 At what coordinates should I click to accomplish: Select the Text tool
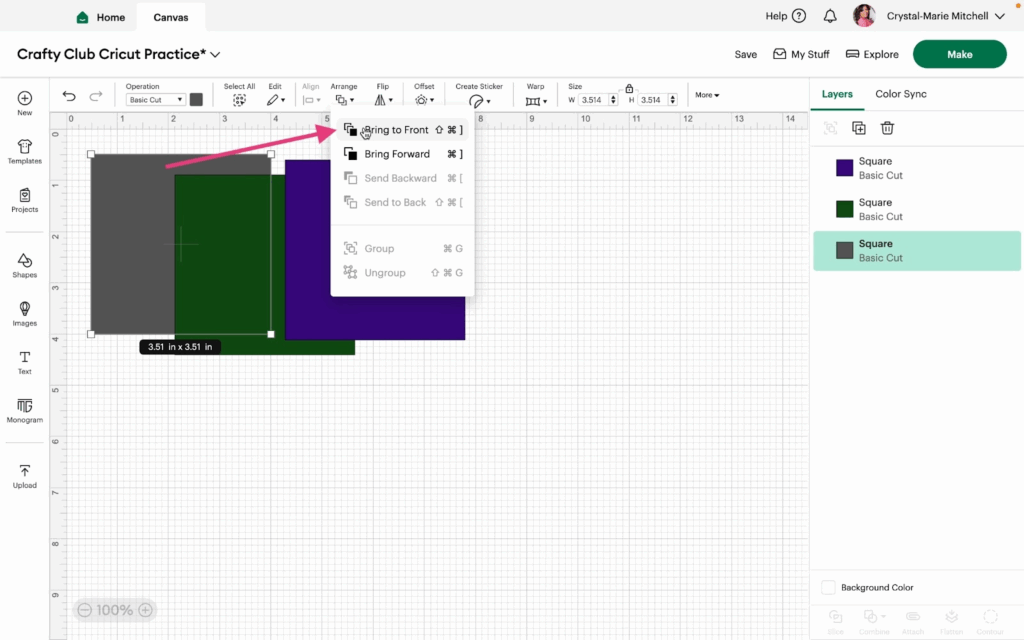coord(25,357)
